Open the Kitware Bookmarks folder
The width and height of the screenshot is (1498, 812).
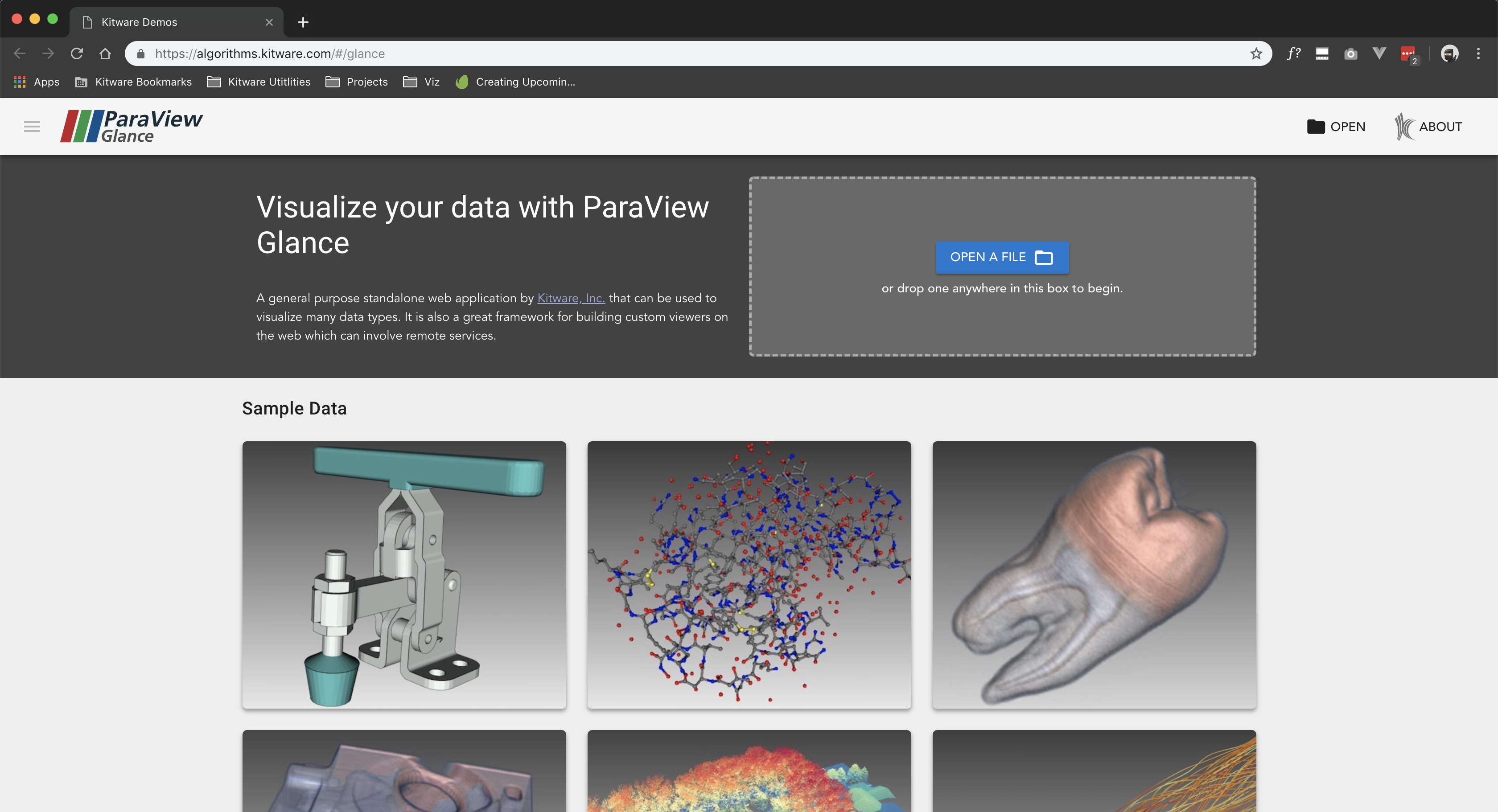pos(134,82)
